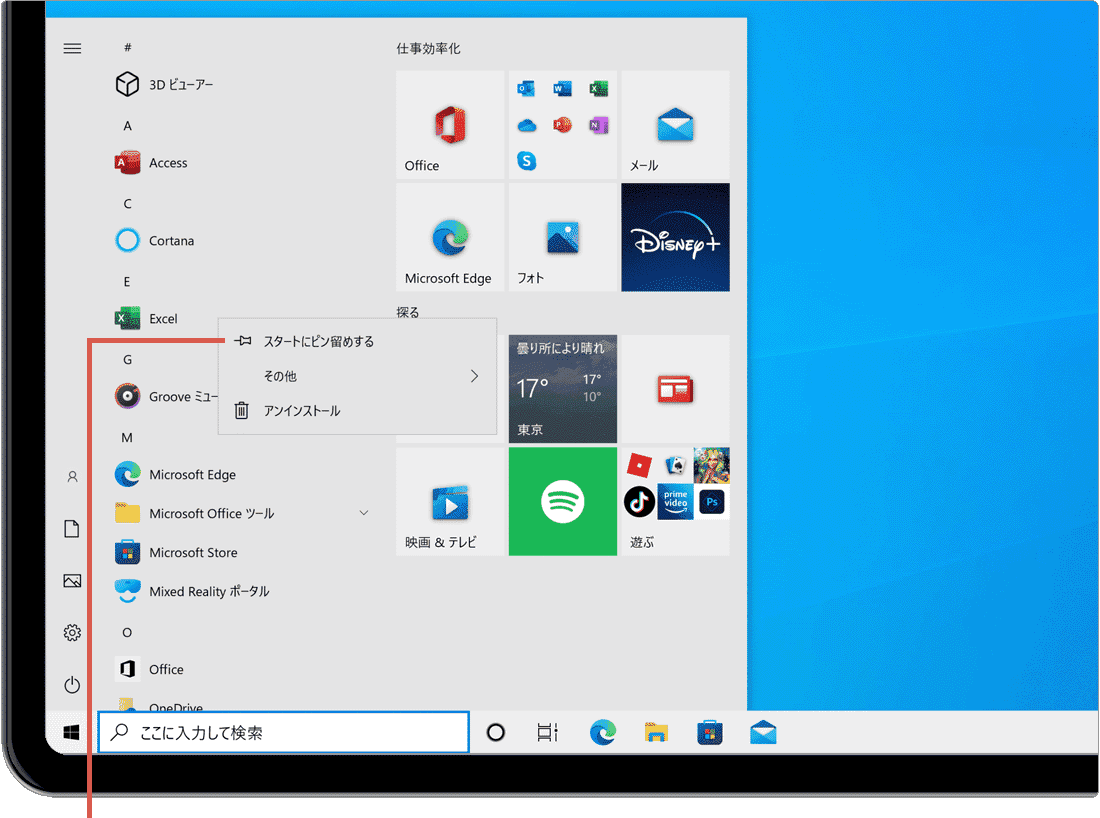Click letter A header in app list
The width and height of the screenshot is (1100, 818).
tap(128, 126)
